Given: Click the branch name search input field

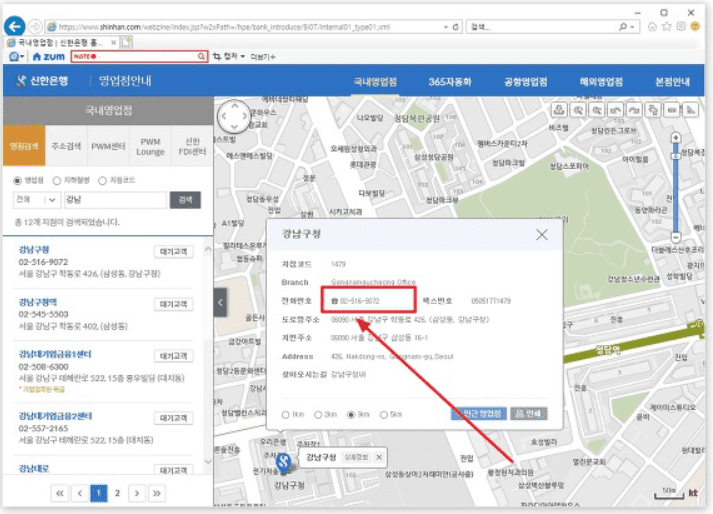Looking at the screenshot, I should pyautogui.click(x=115, y=200).
